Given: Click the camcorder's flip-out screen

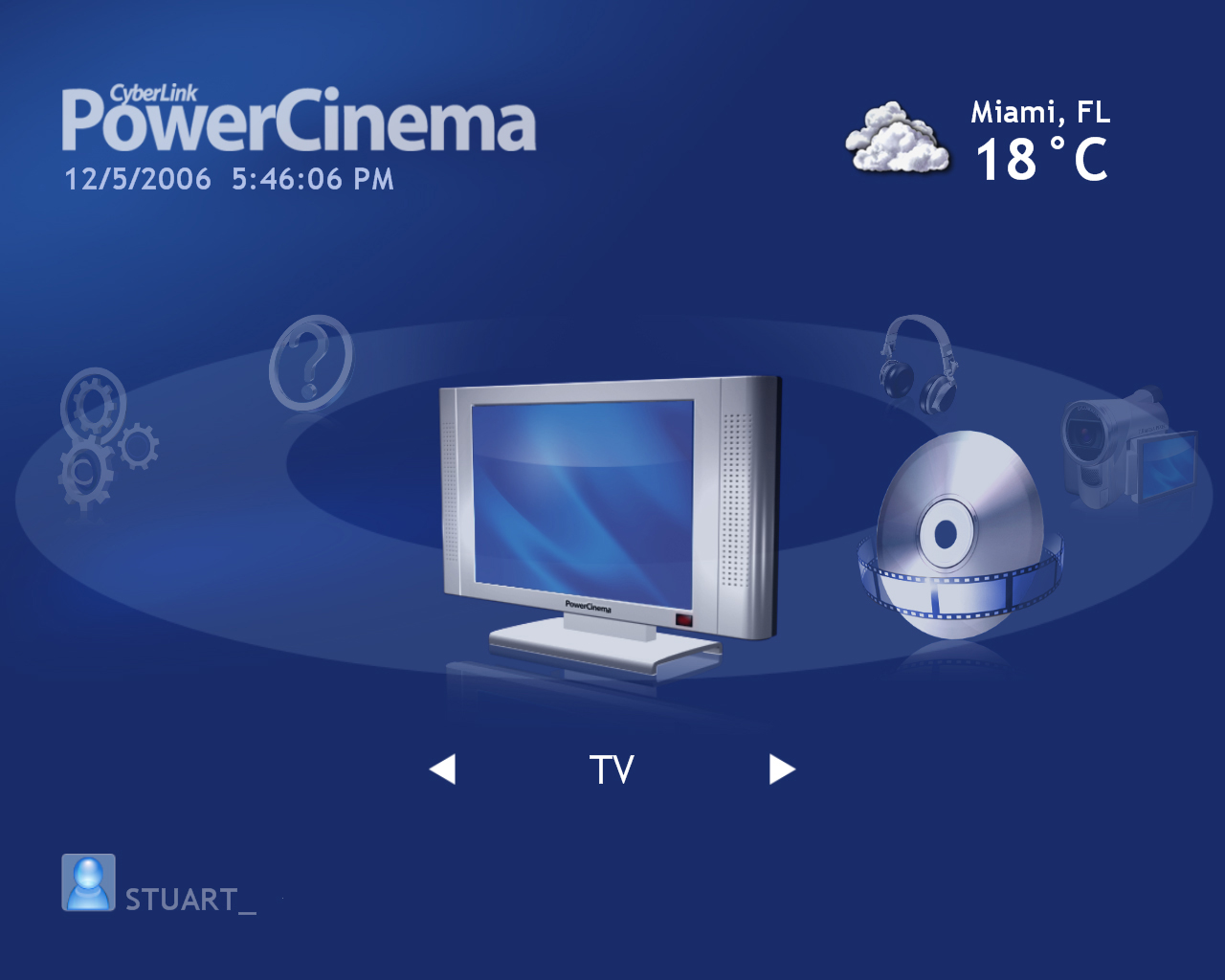Looking at the screenshot, I should (1167, 465).
